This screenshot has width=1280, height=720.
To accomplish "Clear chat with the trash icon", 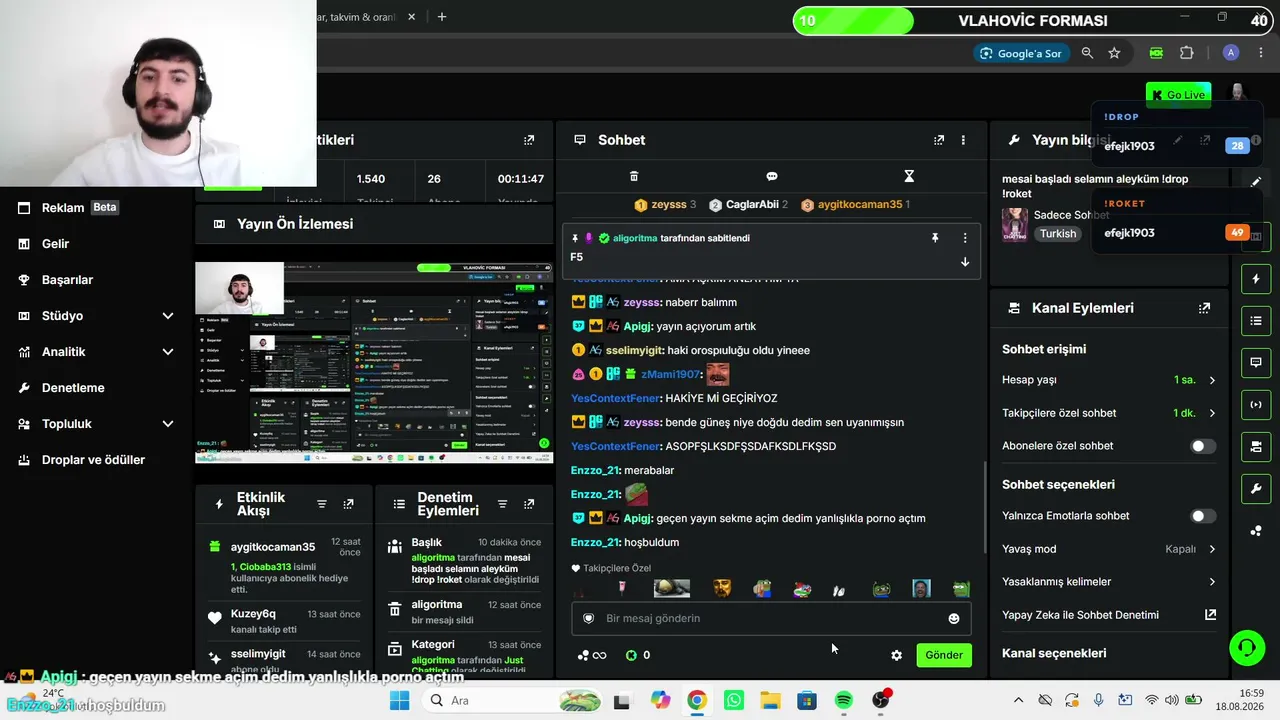I will 634,176.
